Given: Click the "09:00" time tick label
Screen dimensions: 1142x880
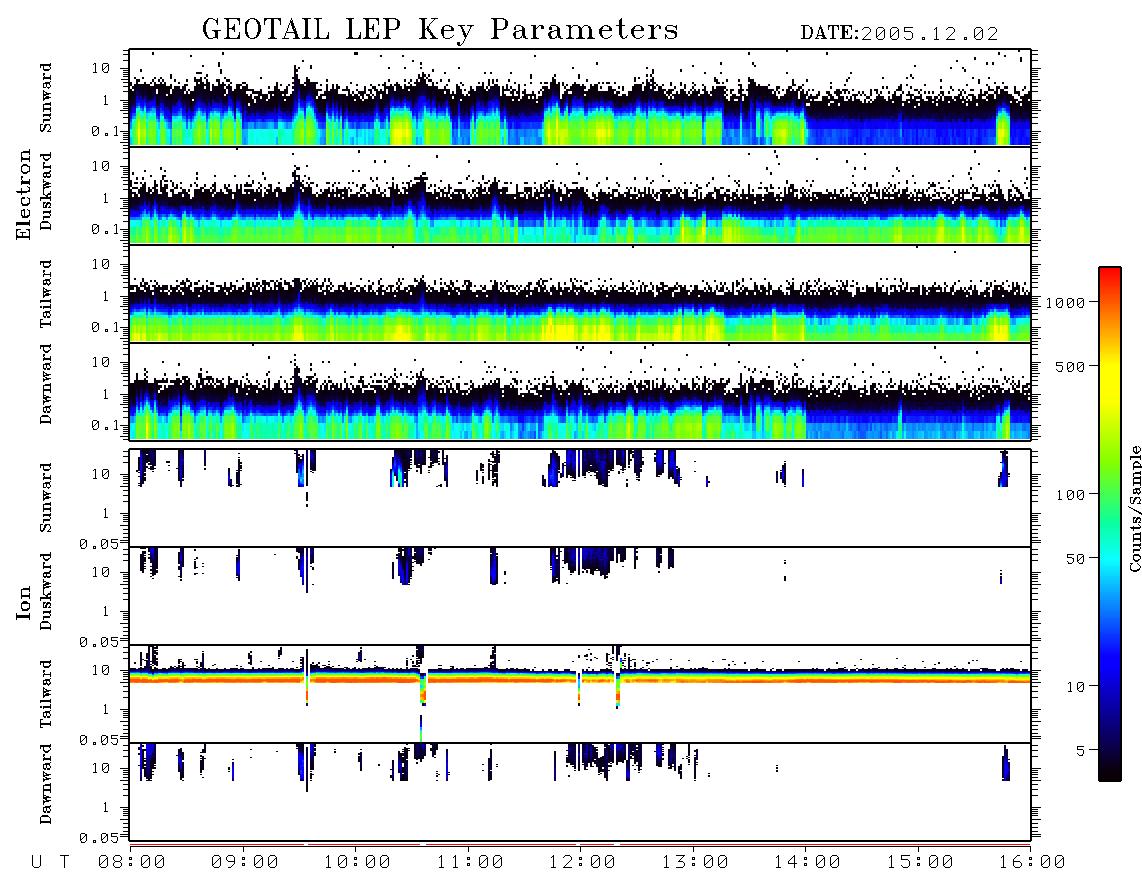Looking at the screenshot, I should [245, 863].
